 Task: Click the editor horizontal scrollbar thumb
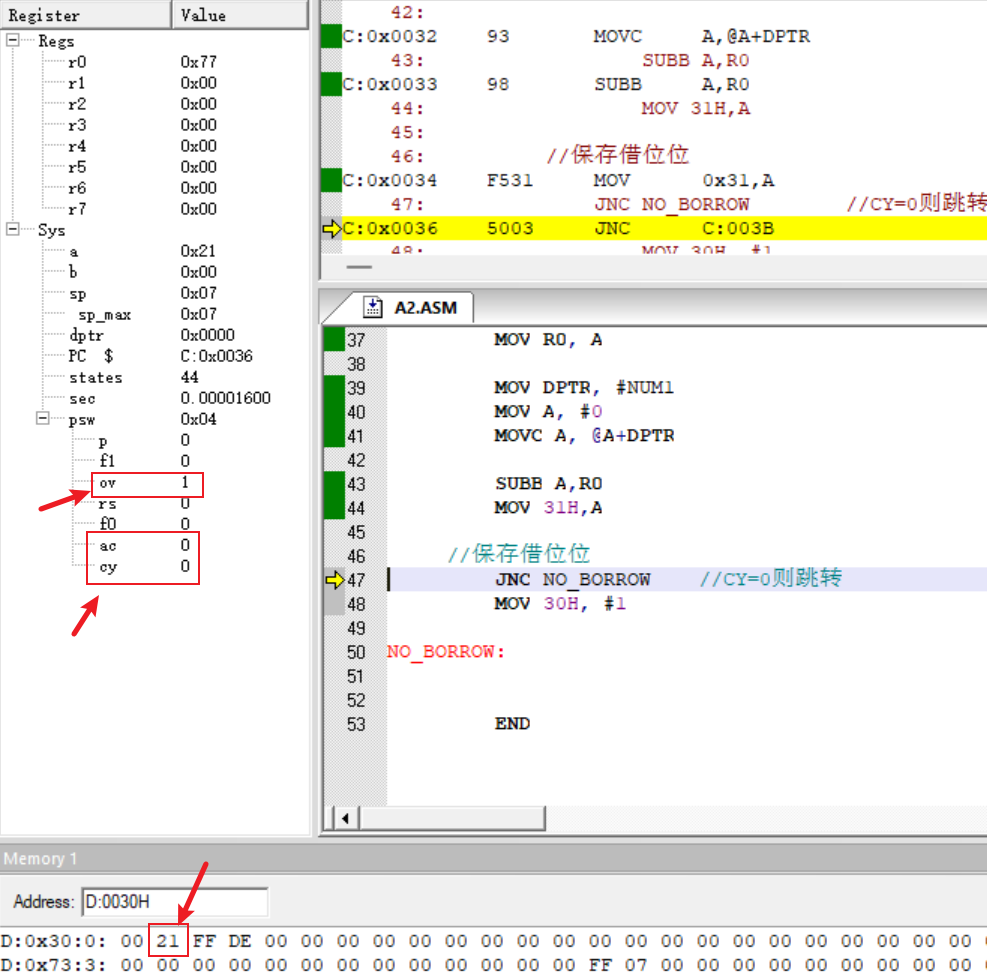(452, 818)
